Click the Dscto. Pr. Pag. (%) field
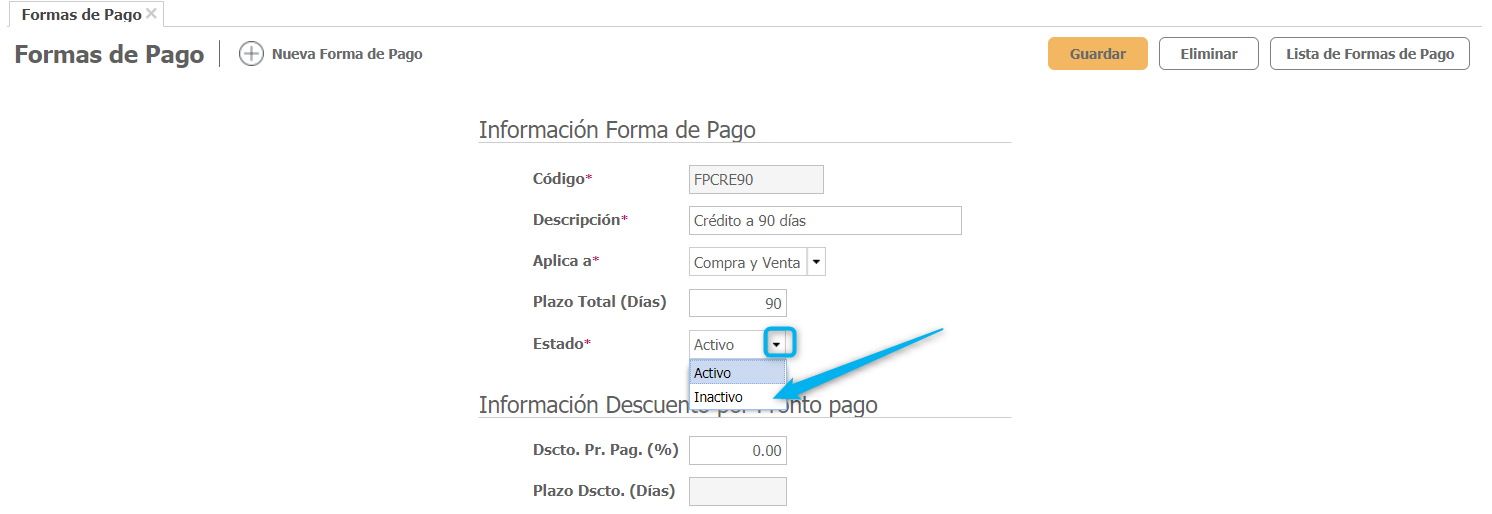The image size is (1492, 514). pyautogui.click(x=737, y=451)
